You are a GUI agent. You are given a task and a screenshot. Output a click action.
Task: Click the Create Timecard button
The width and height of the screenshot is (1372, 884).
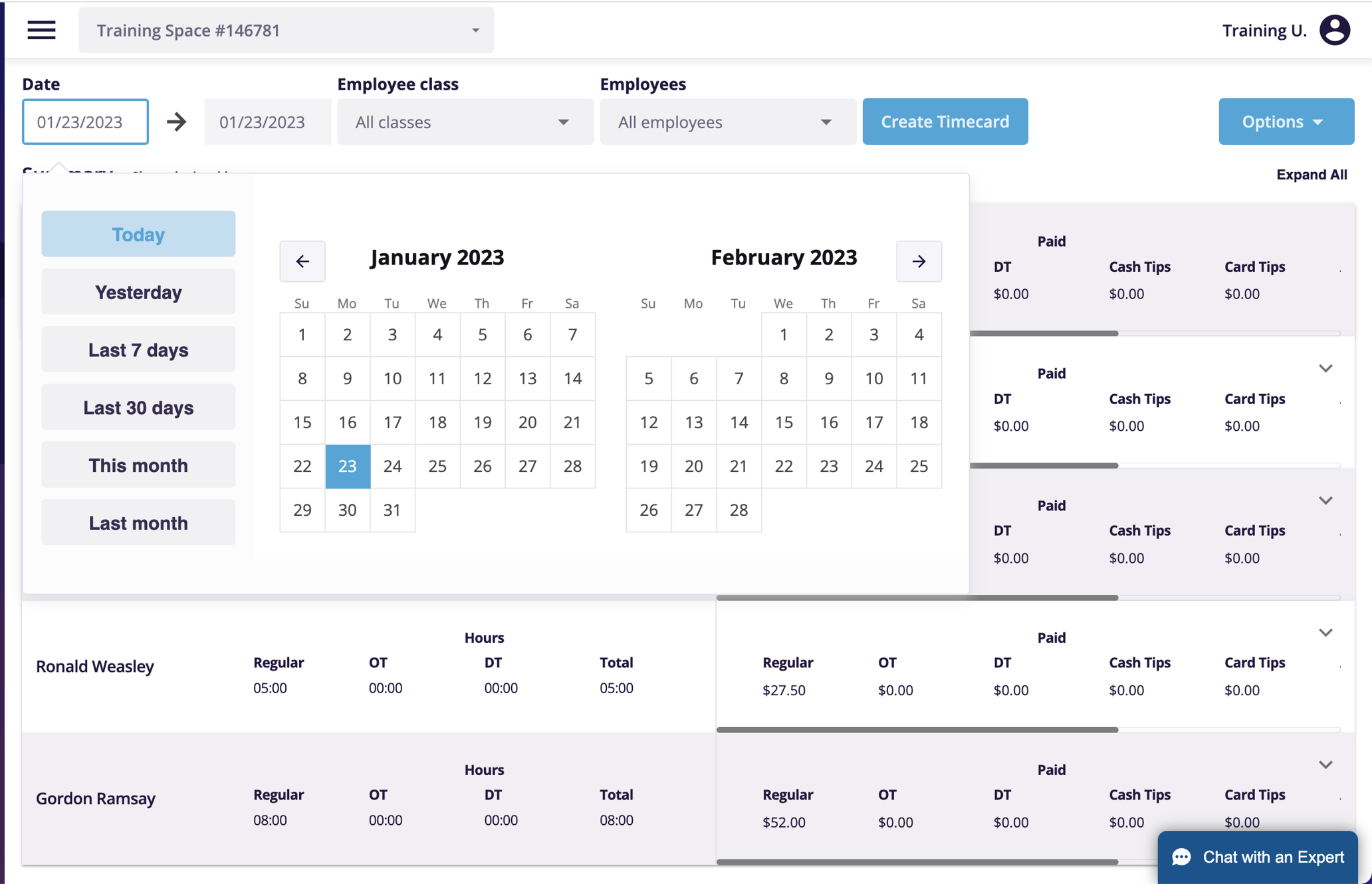pos(945,122)
